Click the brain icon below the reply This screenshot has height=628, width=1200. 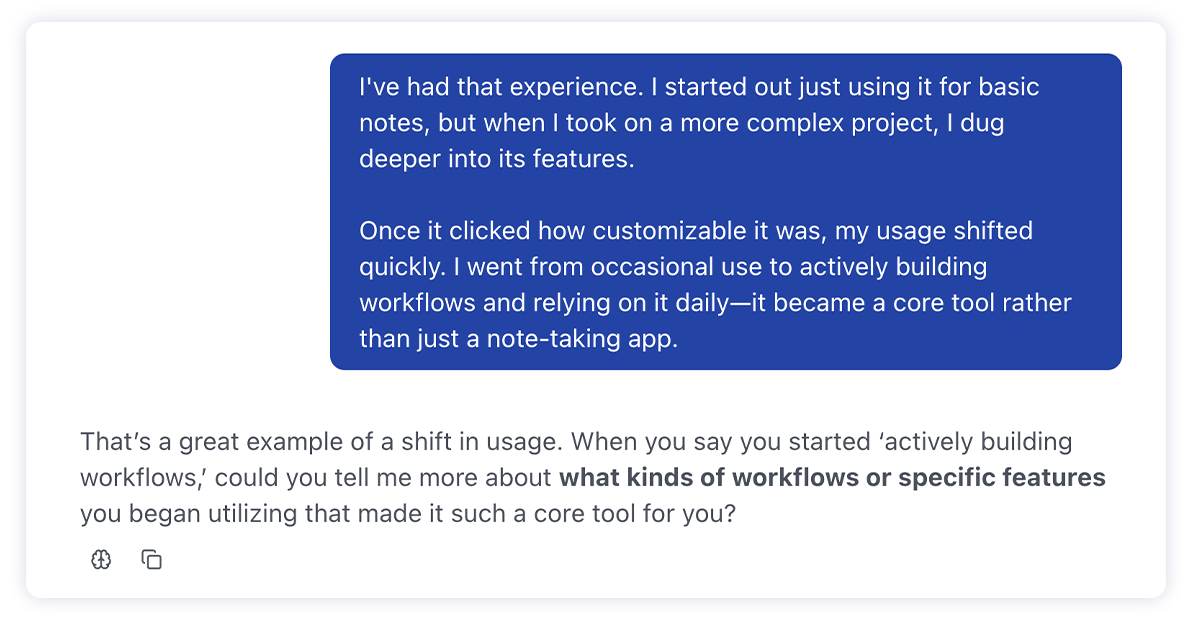point(101,560)
